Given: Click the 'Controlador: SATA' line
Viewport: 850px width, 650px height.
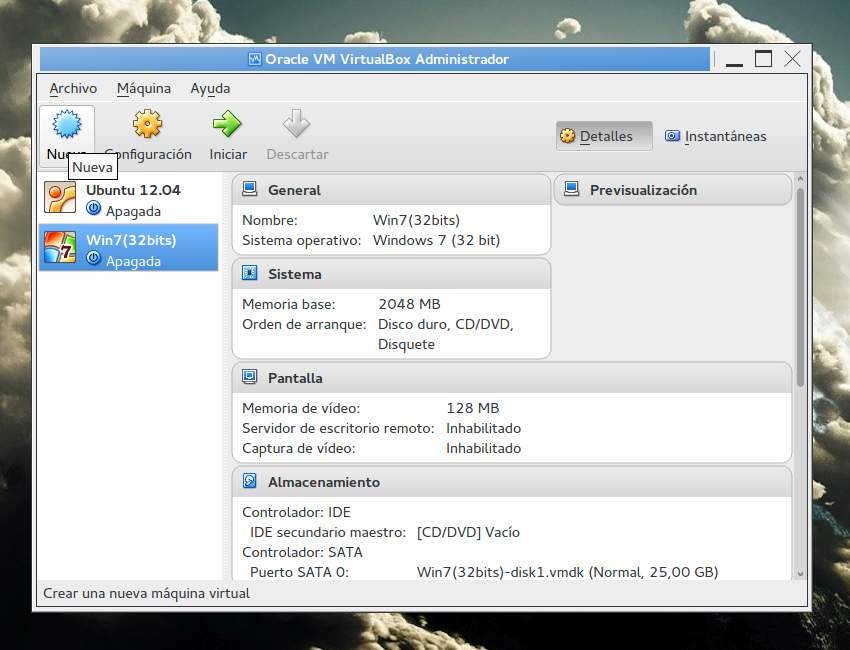Looking at the screenshot, I should [302, 552].
